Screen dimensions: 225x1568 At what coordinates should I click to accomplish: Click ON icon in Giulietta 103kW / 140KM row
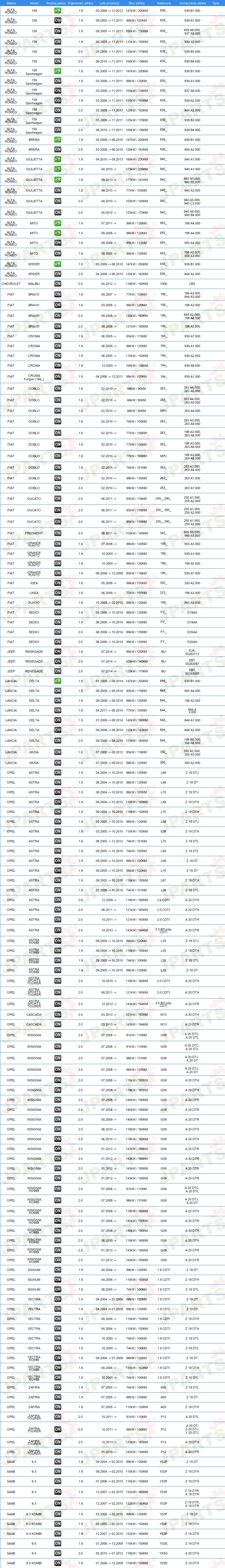[x=58, y=201]
